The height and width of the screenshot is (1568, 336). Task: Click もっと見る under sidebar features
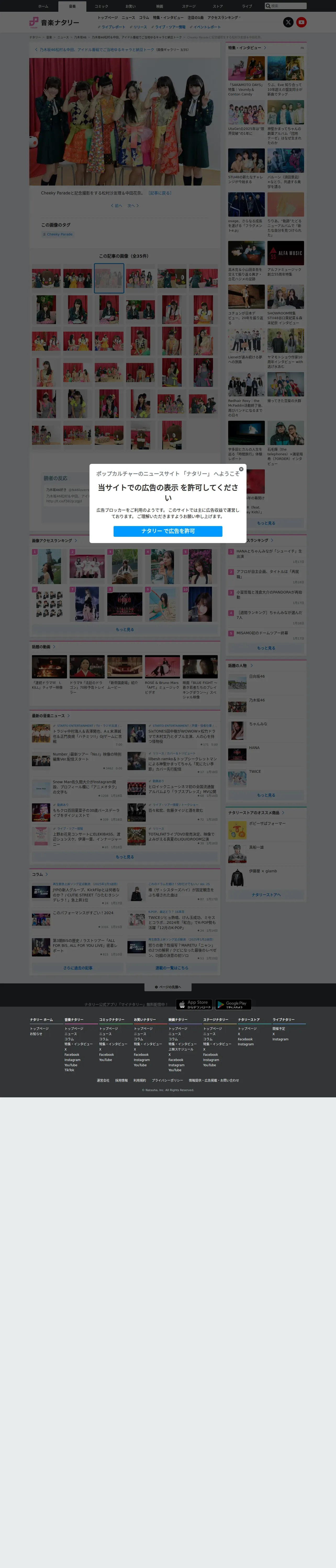pyautogui.click(x=266, y=523)
